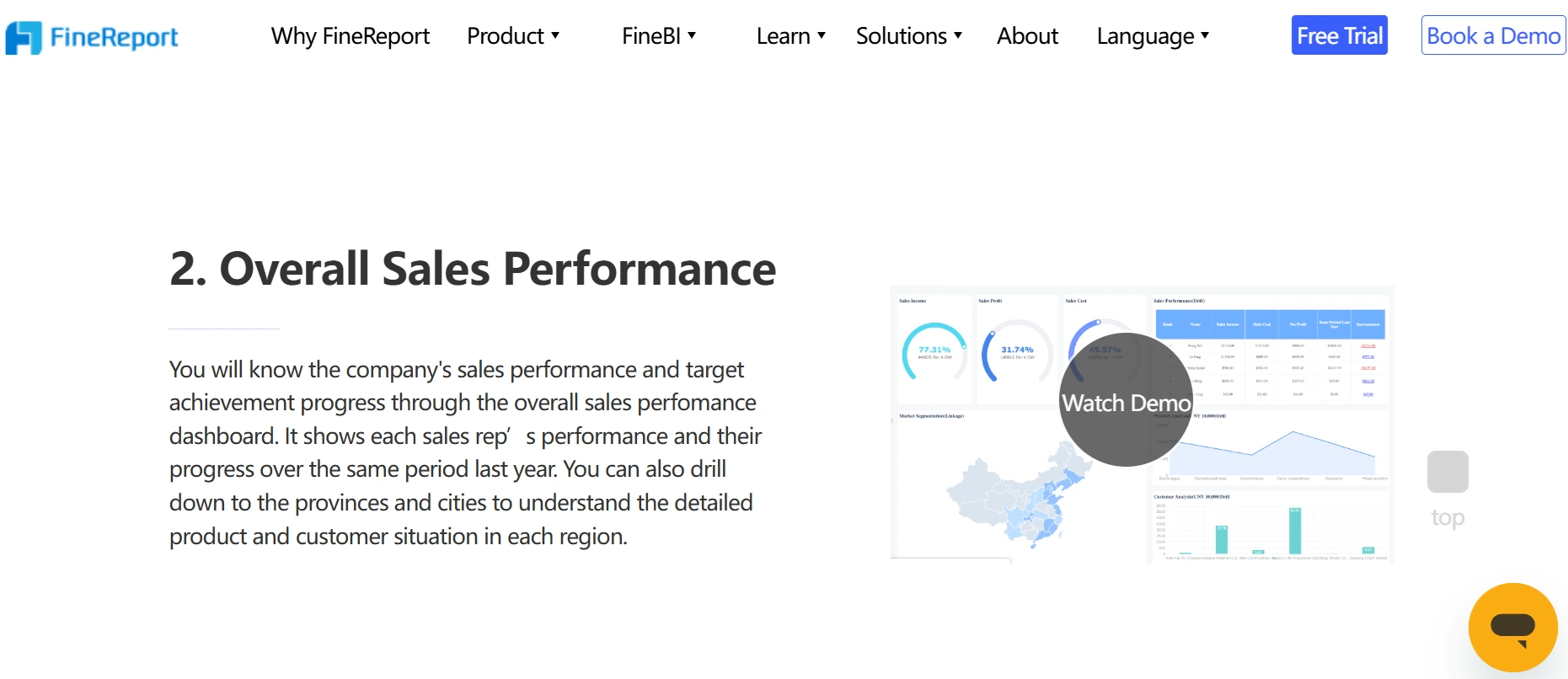
Task: Click the Free Trial button
Action: (1339, 35)
